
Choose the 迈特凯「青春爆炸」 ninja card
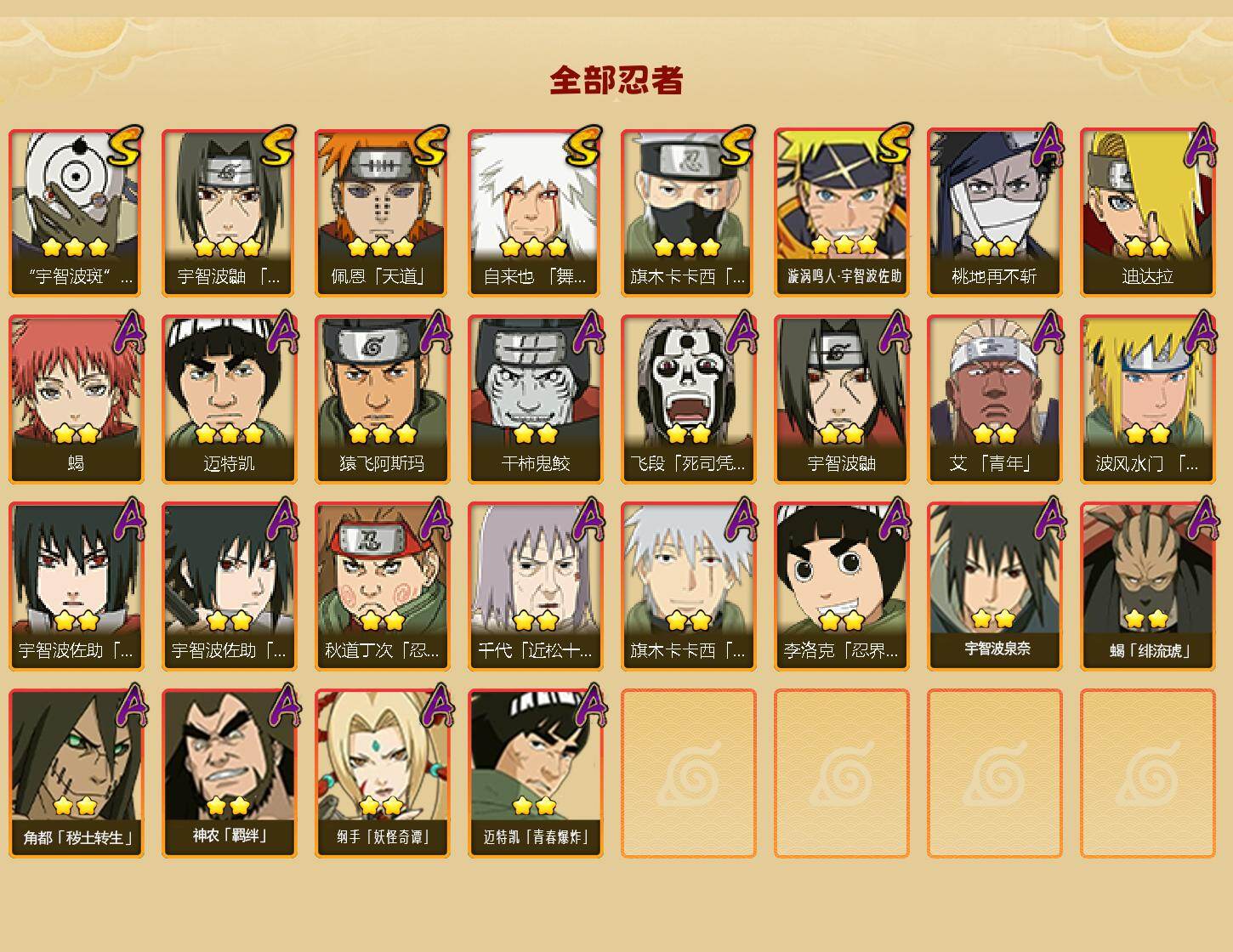536,773
